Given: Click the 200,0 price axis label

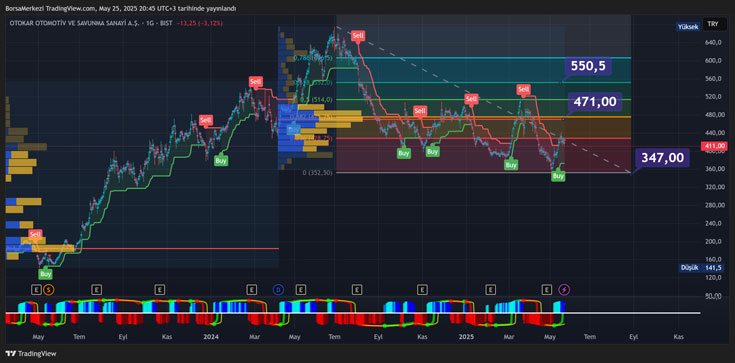Looking at the screenshot, I should pyautogui.click(x=712, y=242).
